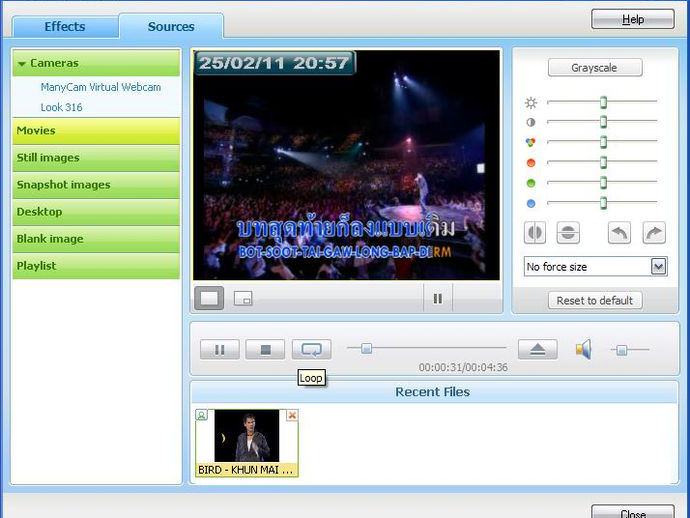This screenshot has height=518, width=690.
Task: Toggle Loop playback
Action: click(x=311, y=349)
